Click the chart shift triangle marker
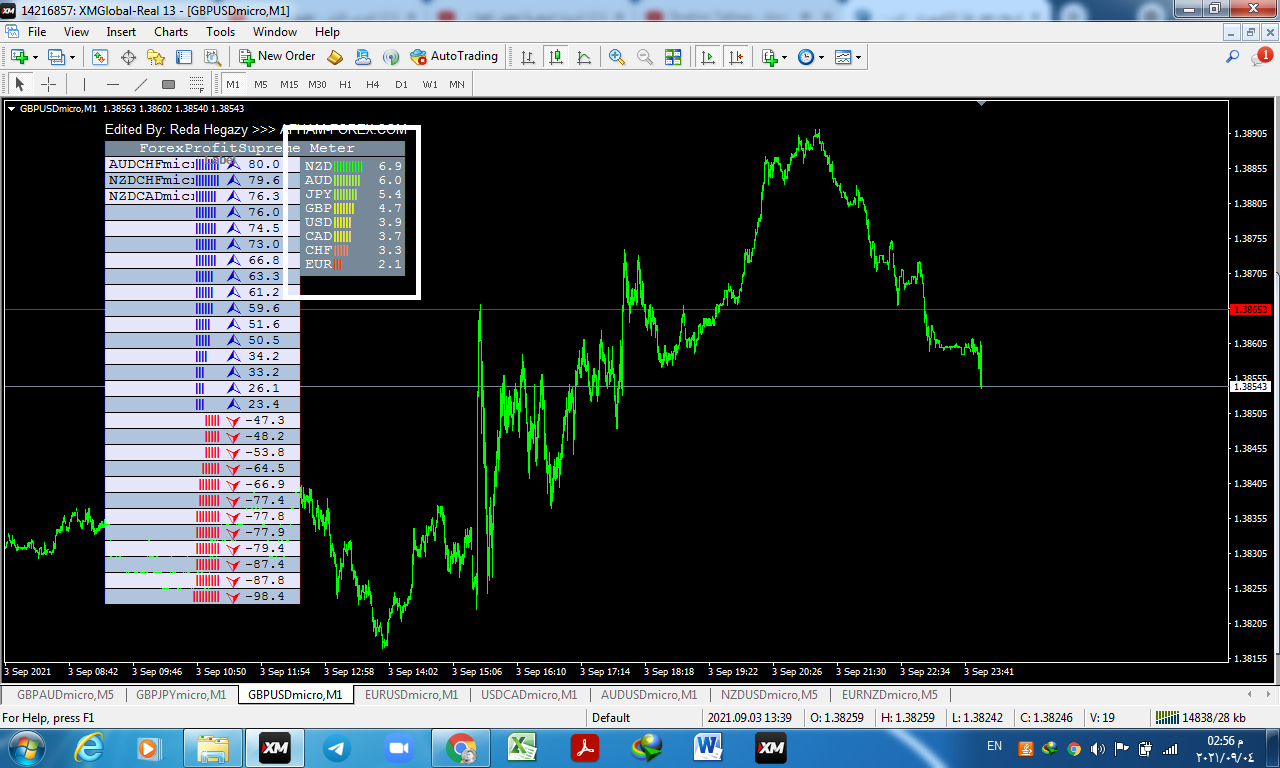Screen dimensions: 1280x768 tap(982, 102)
